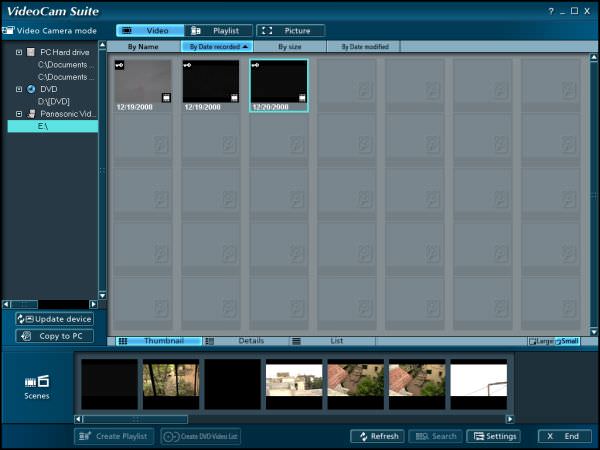
Task: Switch to List view
Action: pos(332,341)
